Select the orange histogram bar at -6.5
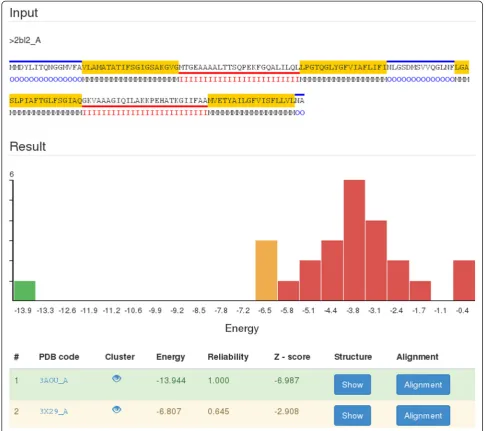The height and width of the screenshot is (431, 486). (266, 270)
